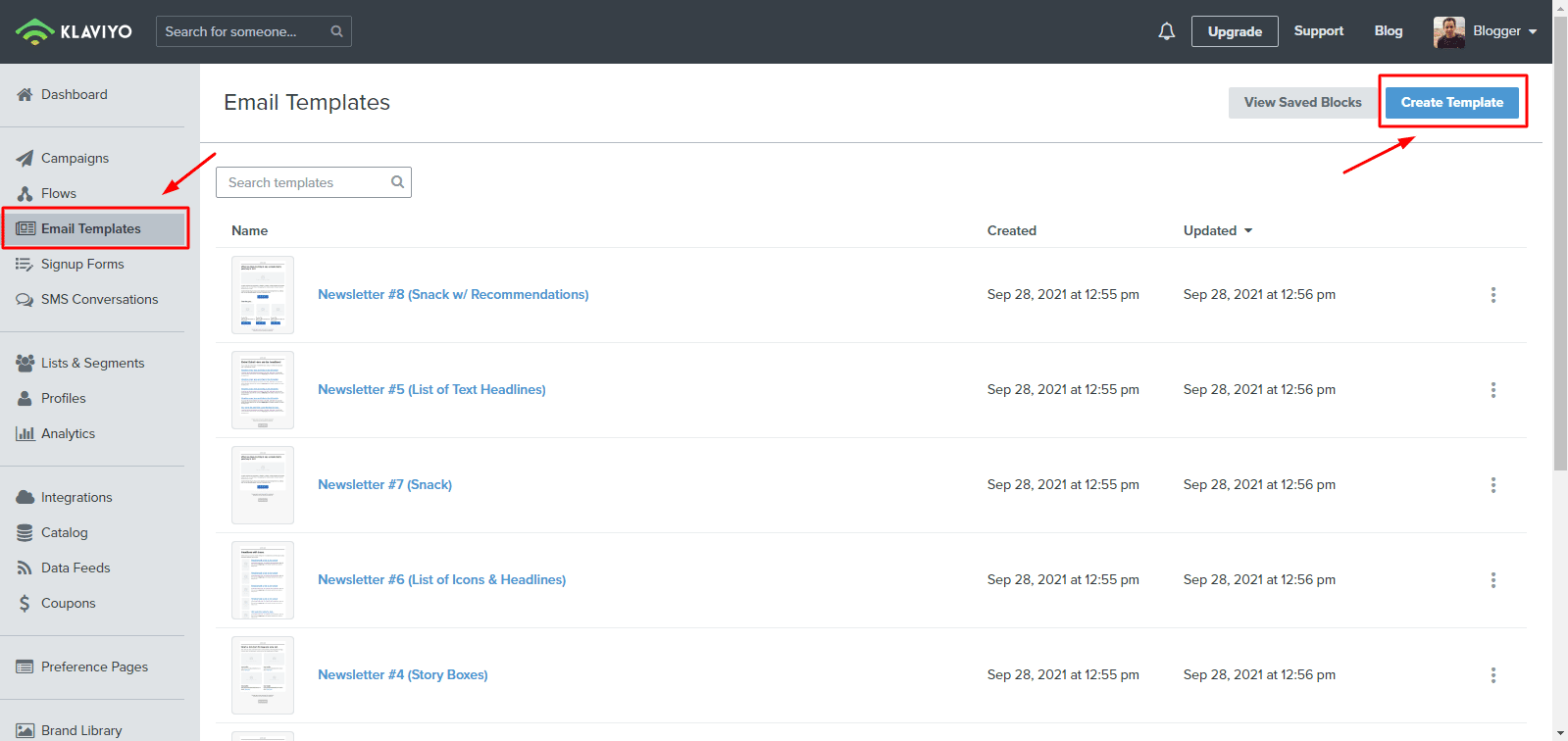This screenshot has width=1568, height=741.
Task: Click the Create Template button
Action: tap(1451, 102)
